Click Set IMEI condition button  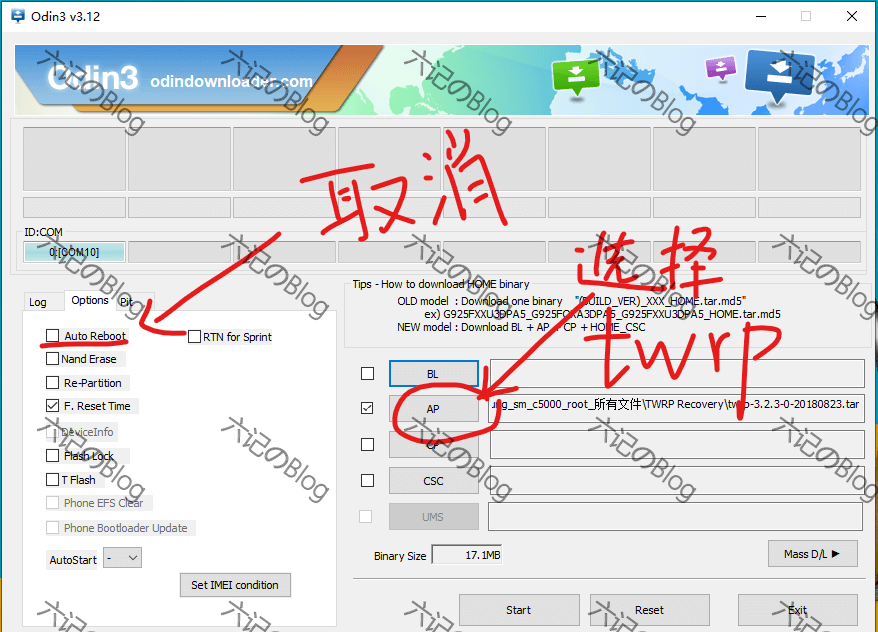(235, 585)
